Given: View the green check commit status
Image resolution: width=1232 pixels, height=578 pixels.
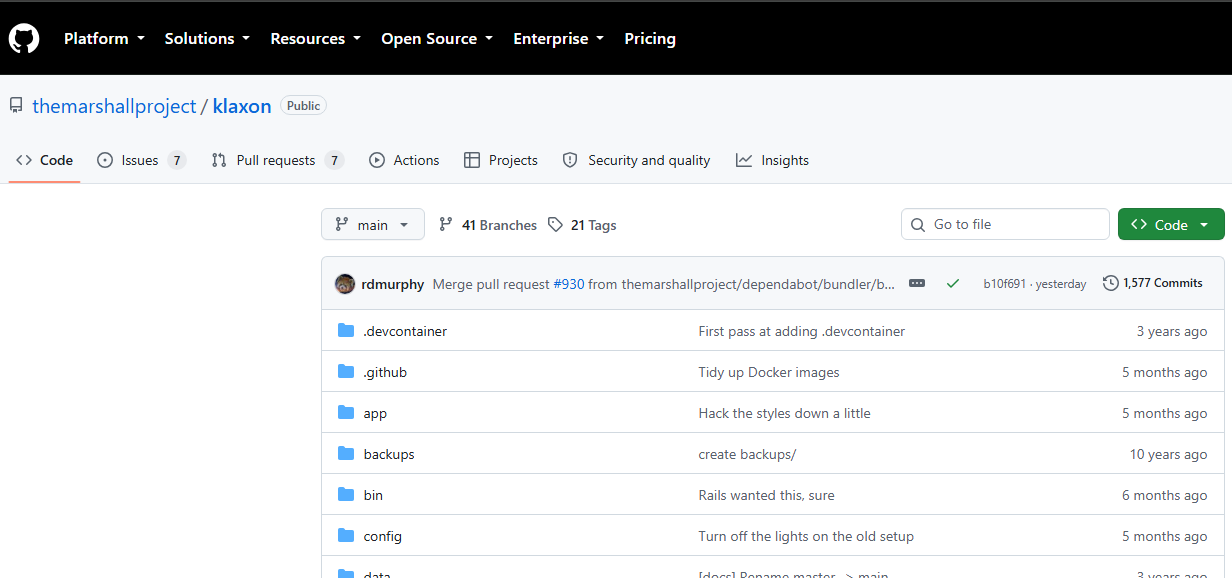Looking at the screenshot, I should coord(953,284).
